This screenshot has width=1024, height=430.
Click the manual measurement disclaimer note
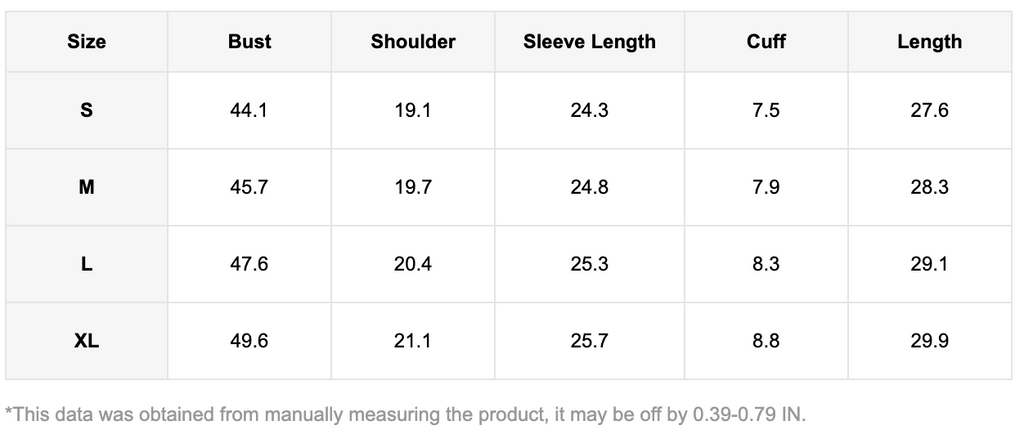[405, 412]
